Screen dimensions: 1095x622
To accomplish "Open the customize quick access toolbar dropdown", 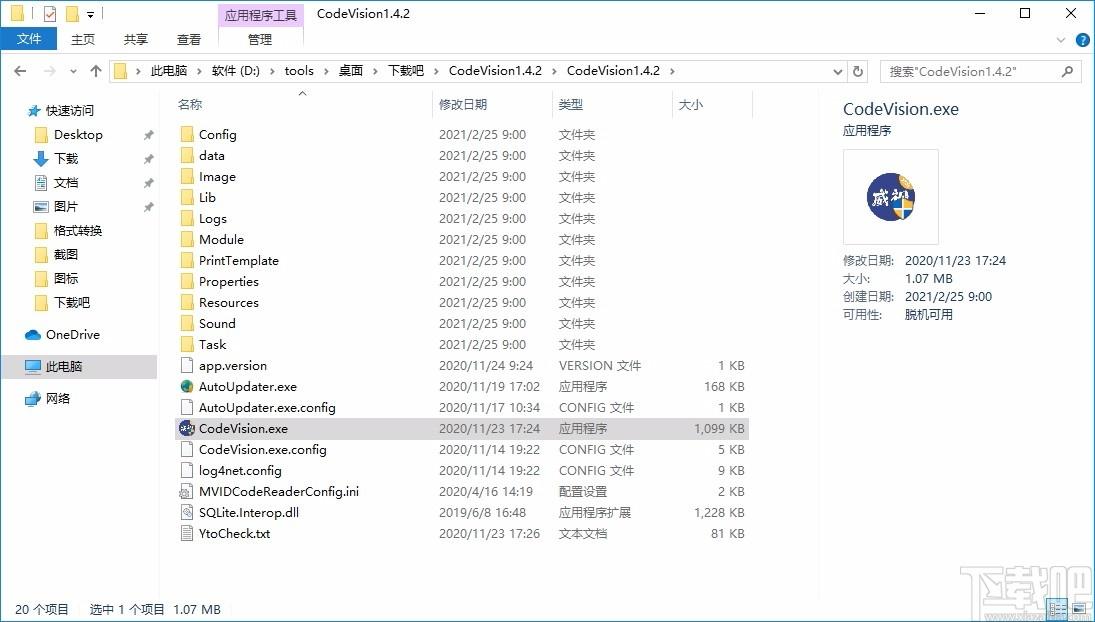I will [91, 15].
